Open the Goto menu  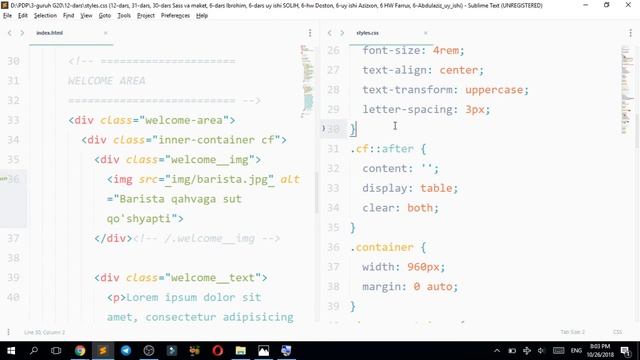pyautogui.click(x=105, y=16)
